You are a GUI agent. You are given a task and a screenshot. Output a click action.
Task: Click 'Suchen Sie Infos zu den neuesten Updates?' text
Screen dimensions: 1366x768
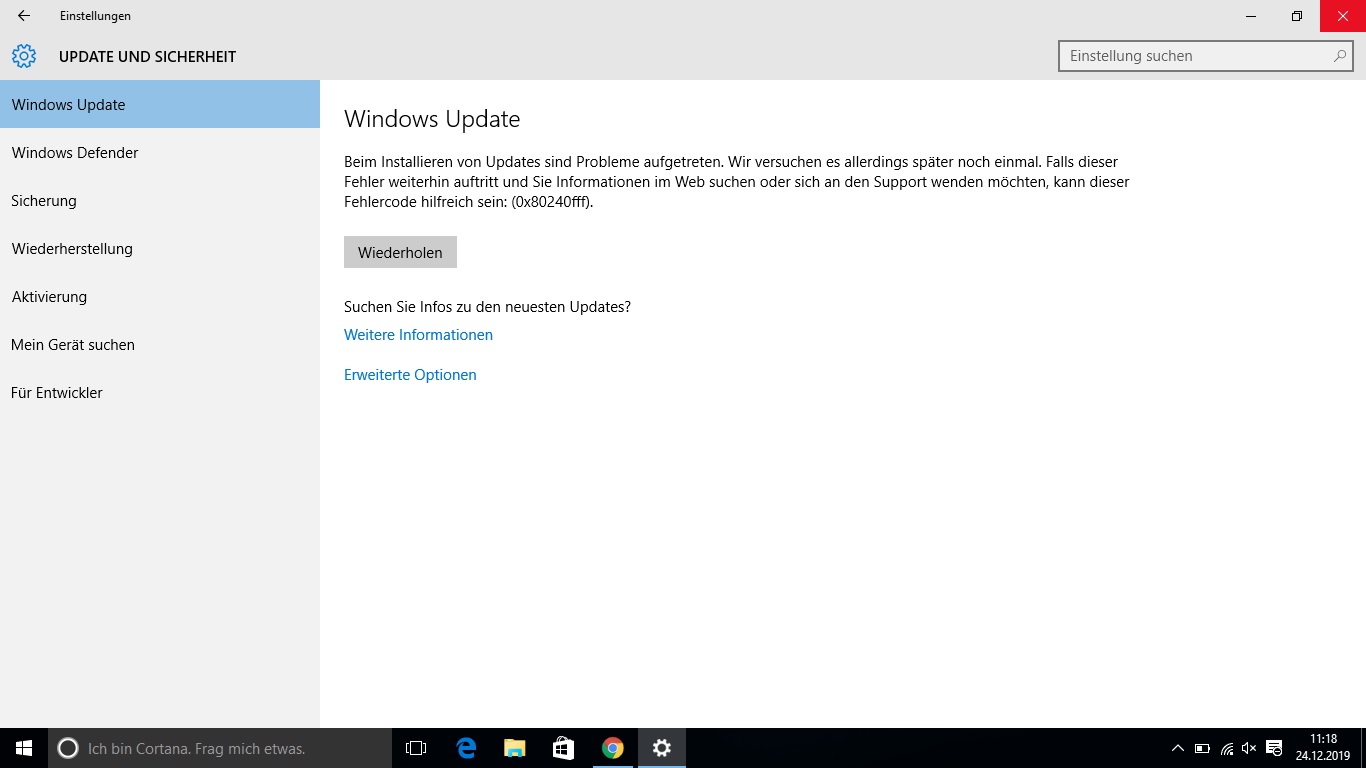[487, 307]
